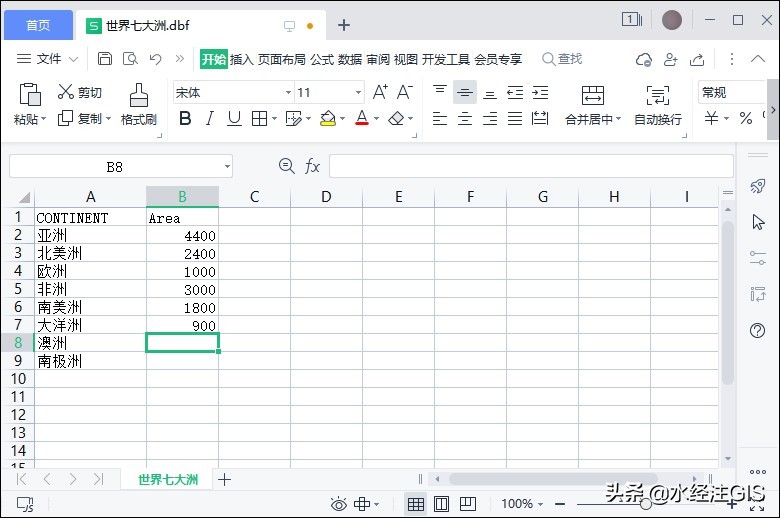Image resolution: width=780 pixels, height=518 pixels.
Task: Click the zoom slider handle
Action: (x=646, y=504)
